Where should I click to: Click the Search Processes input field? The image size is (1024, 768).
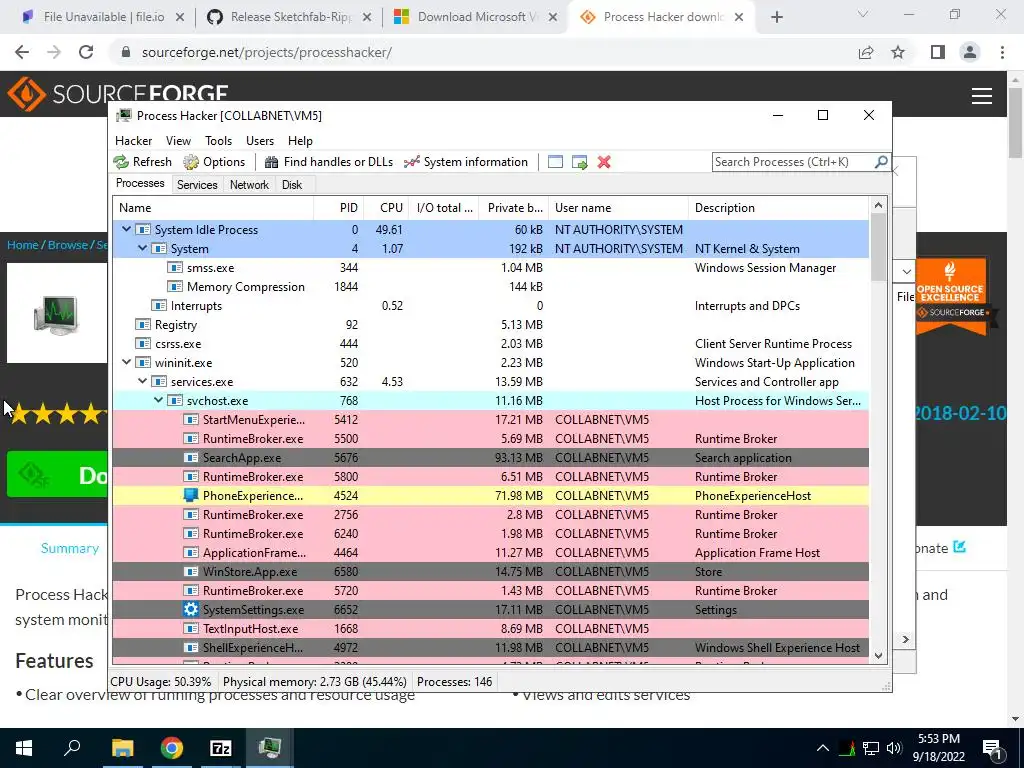point(792,161)
